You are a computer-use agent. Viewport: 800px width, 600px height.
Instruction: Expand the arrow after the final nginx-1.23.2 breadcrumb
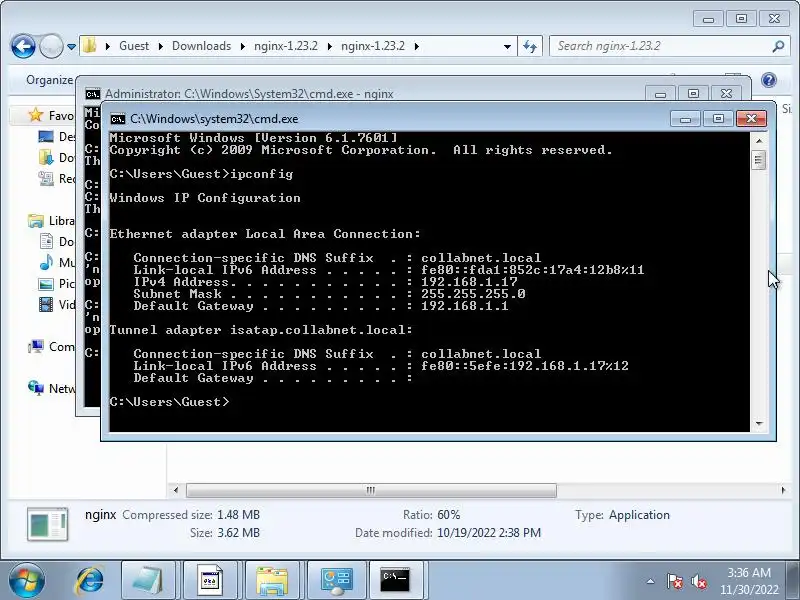tap(416, 46)
